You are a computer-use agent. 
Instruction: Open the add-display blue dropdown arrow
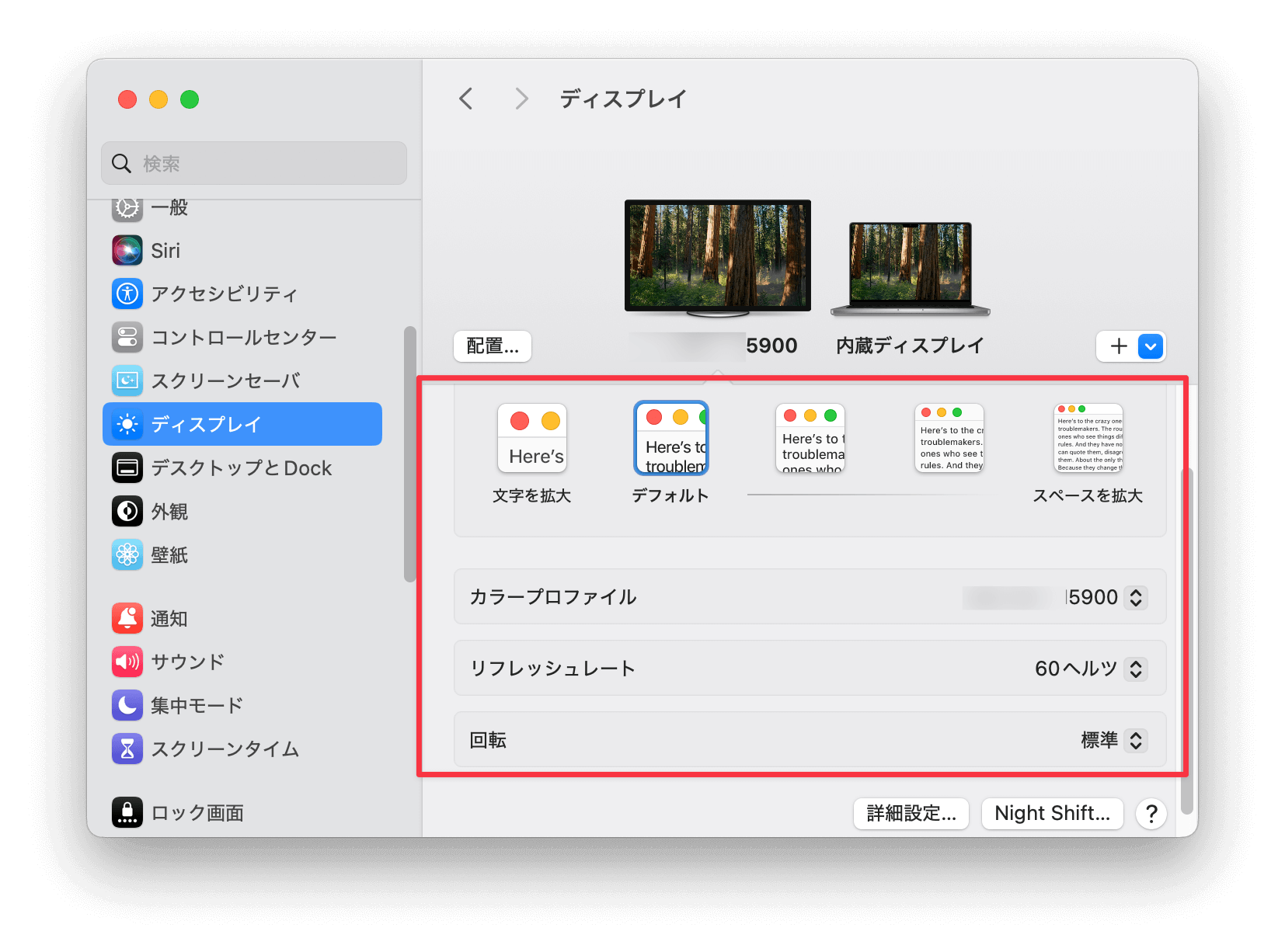[x=1151, y=346]
